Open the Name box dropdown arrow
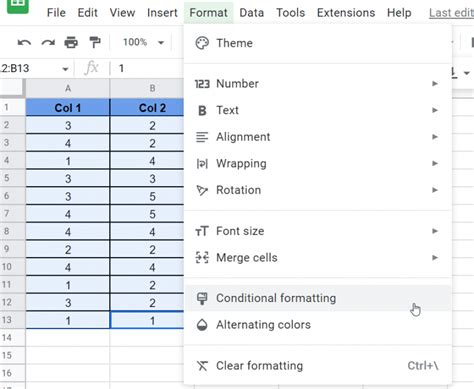 point(65,69)
